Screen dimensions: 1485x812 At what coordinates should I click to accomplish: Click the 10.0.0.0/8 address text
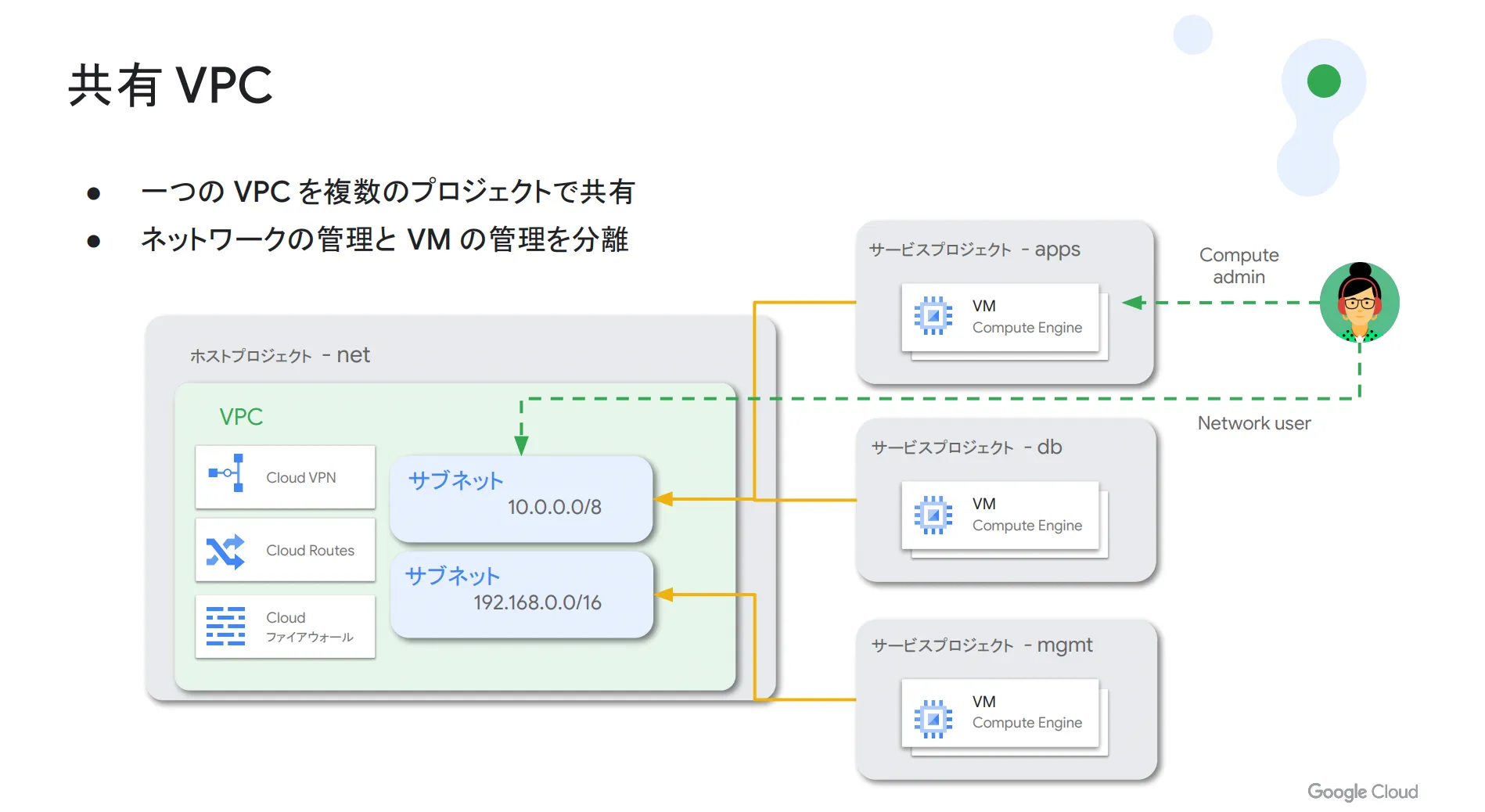click(555, 507)
